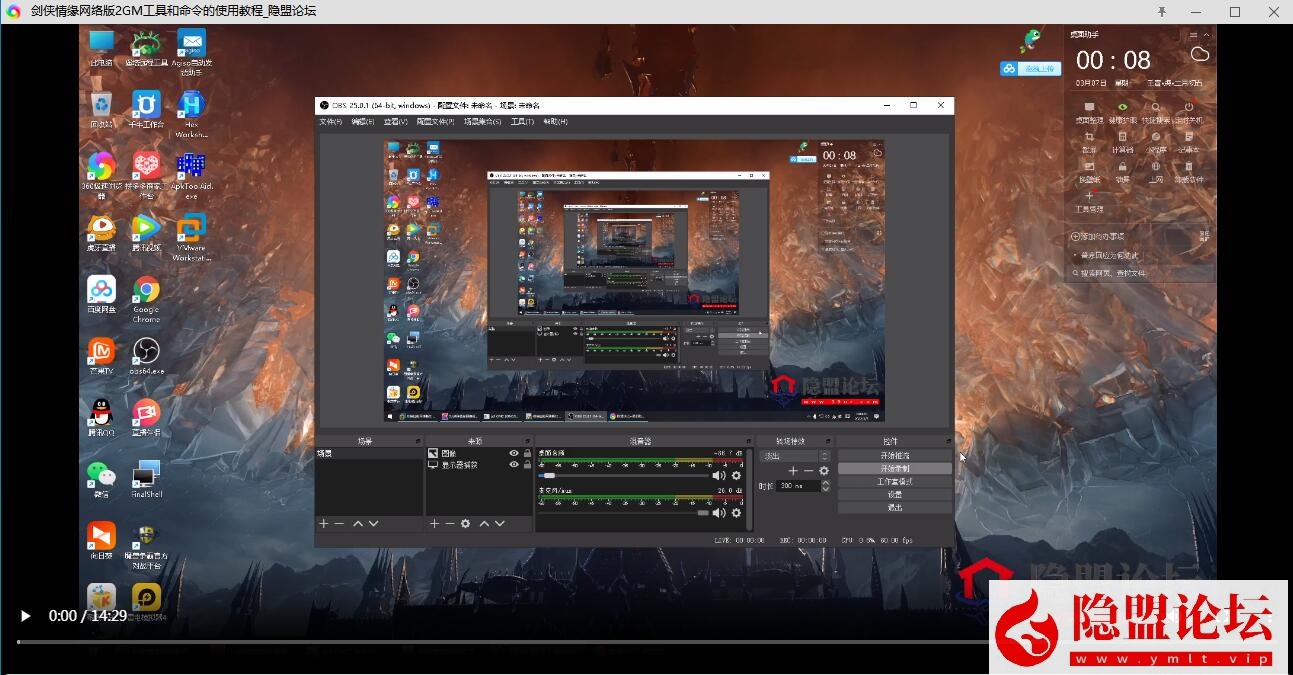The width and height of the screenshot is (1293, 675).
Task: Add a new source with plus icon
Action: point(434,523)
